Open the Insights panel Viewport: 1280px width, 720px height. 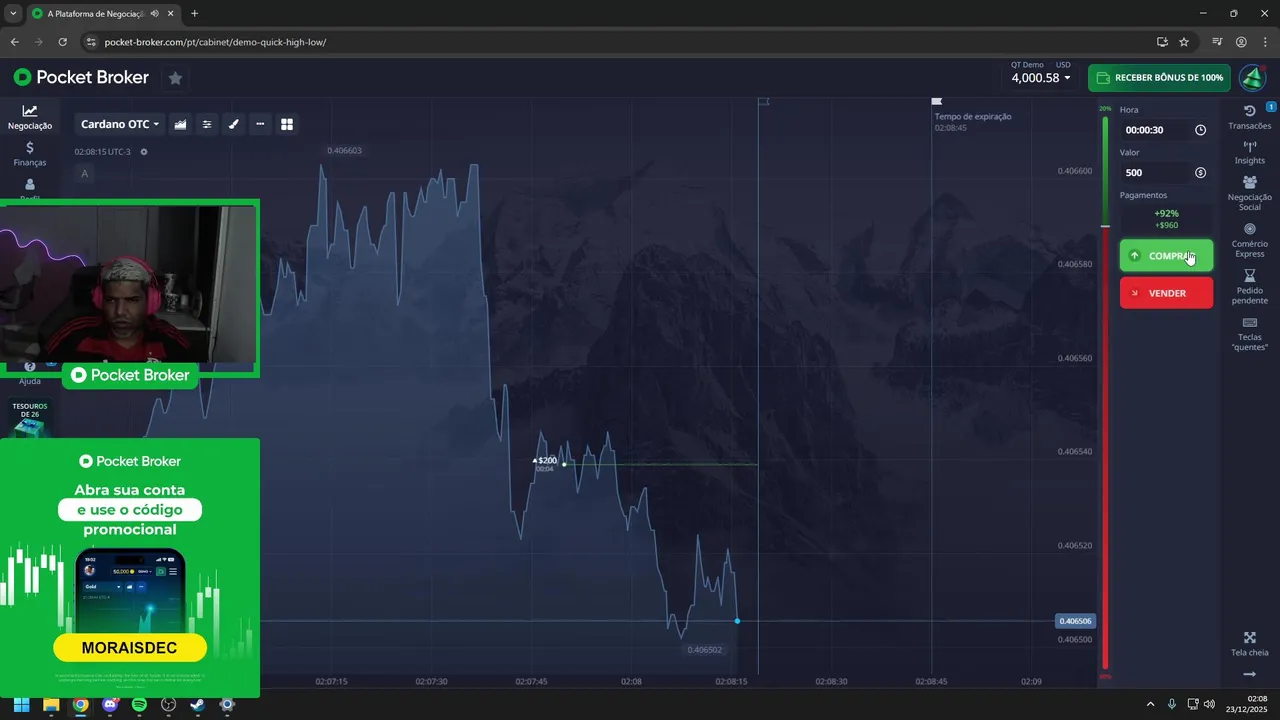pyautogui.click(x=1250, y=152)
